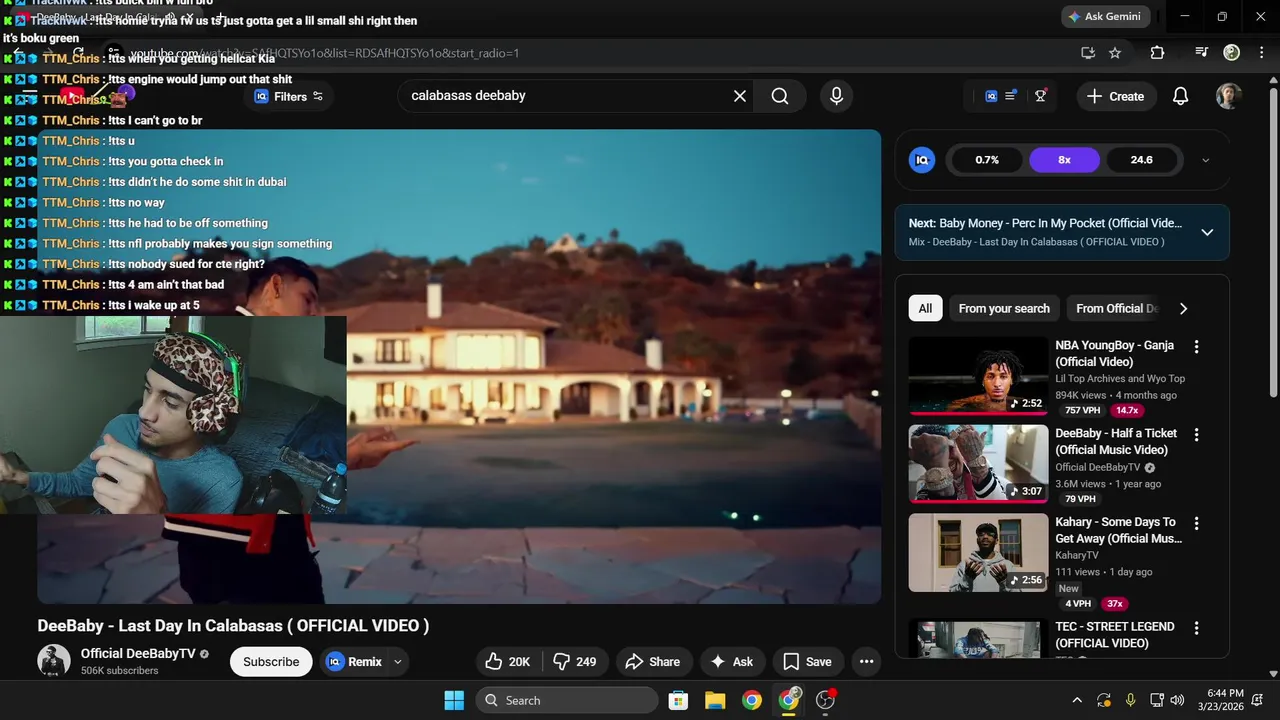Open Kahary - Some Days To Get Away title
Viewport: 1280px width, 720px height.
[1118, 530]
